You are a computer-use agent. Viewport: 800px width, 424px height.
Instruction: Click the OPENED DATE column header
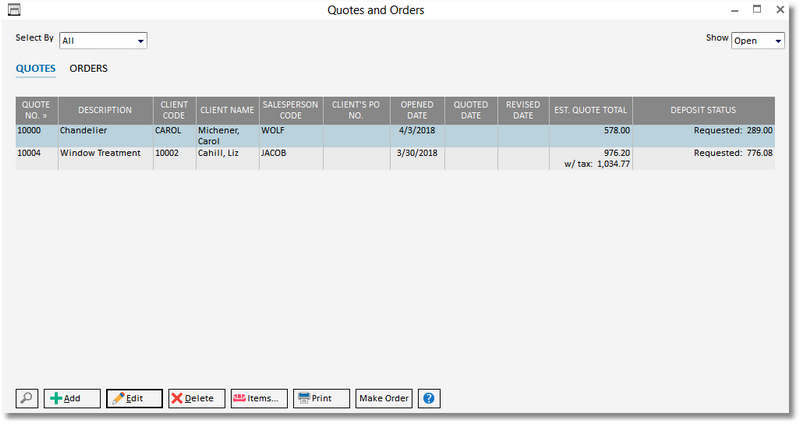tap(417, 110)
